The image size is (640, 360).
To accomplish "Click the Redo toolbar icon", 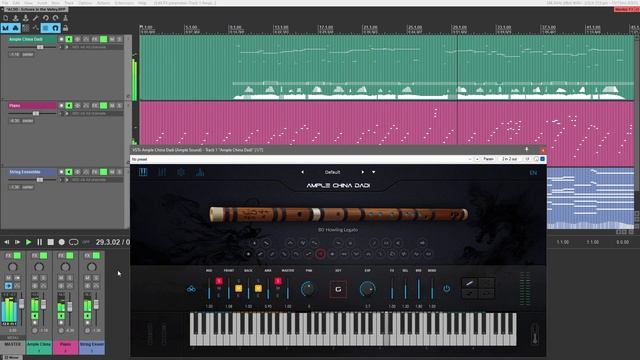I will coord(56,18).
